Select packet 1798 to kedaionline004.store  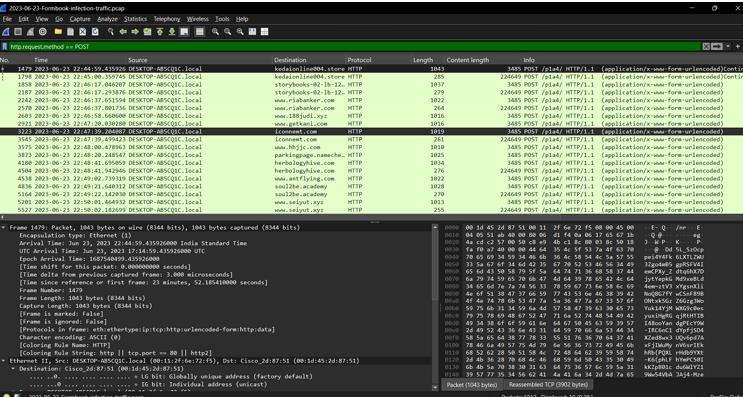pos(372,77)
